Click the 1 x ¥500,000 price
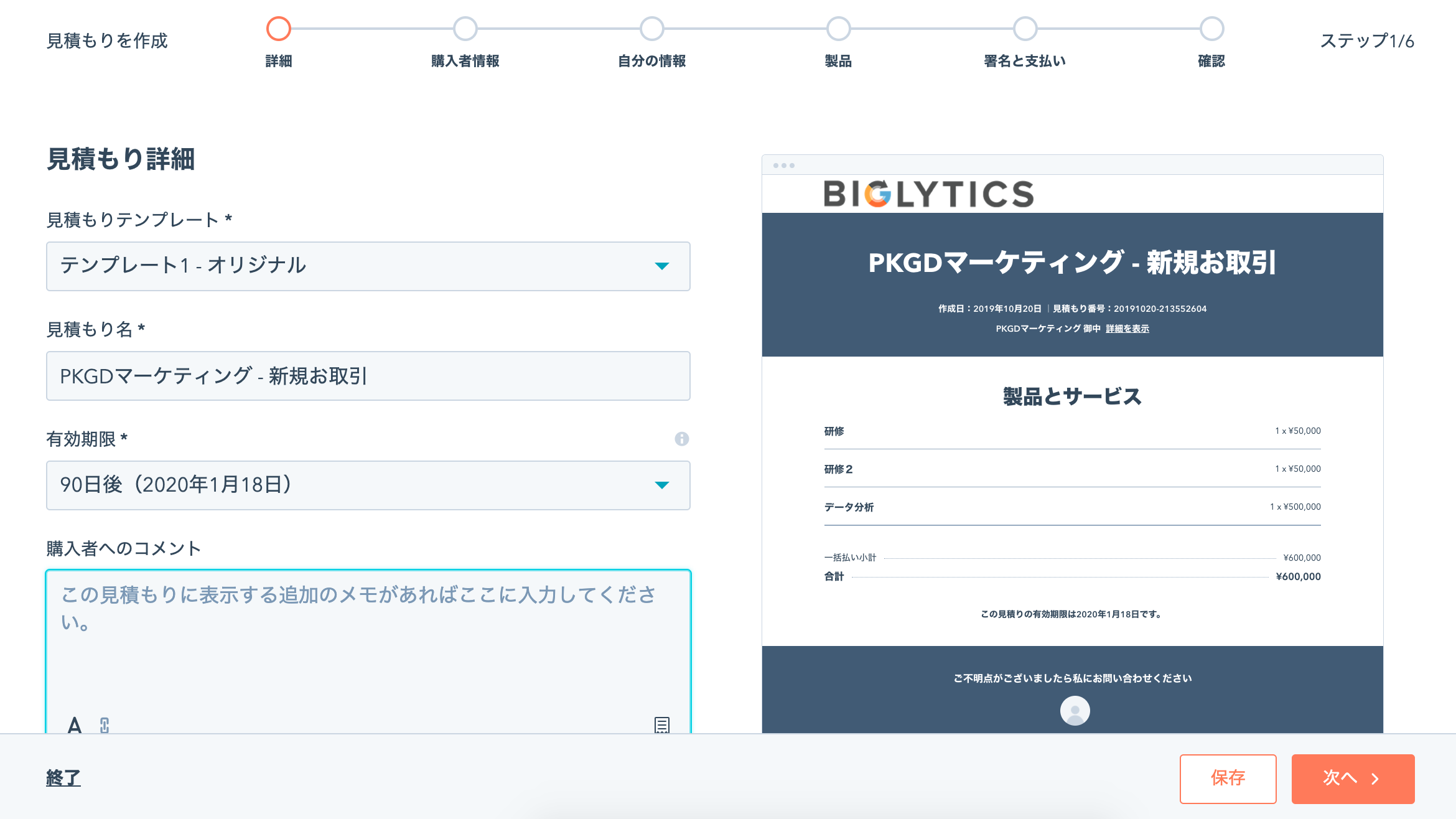The width and height of the screenshot is (1456, 819). [1295, 507]
